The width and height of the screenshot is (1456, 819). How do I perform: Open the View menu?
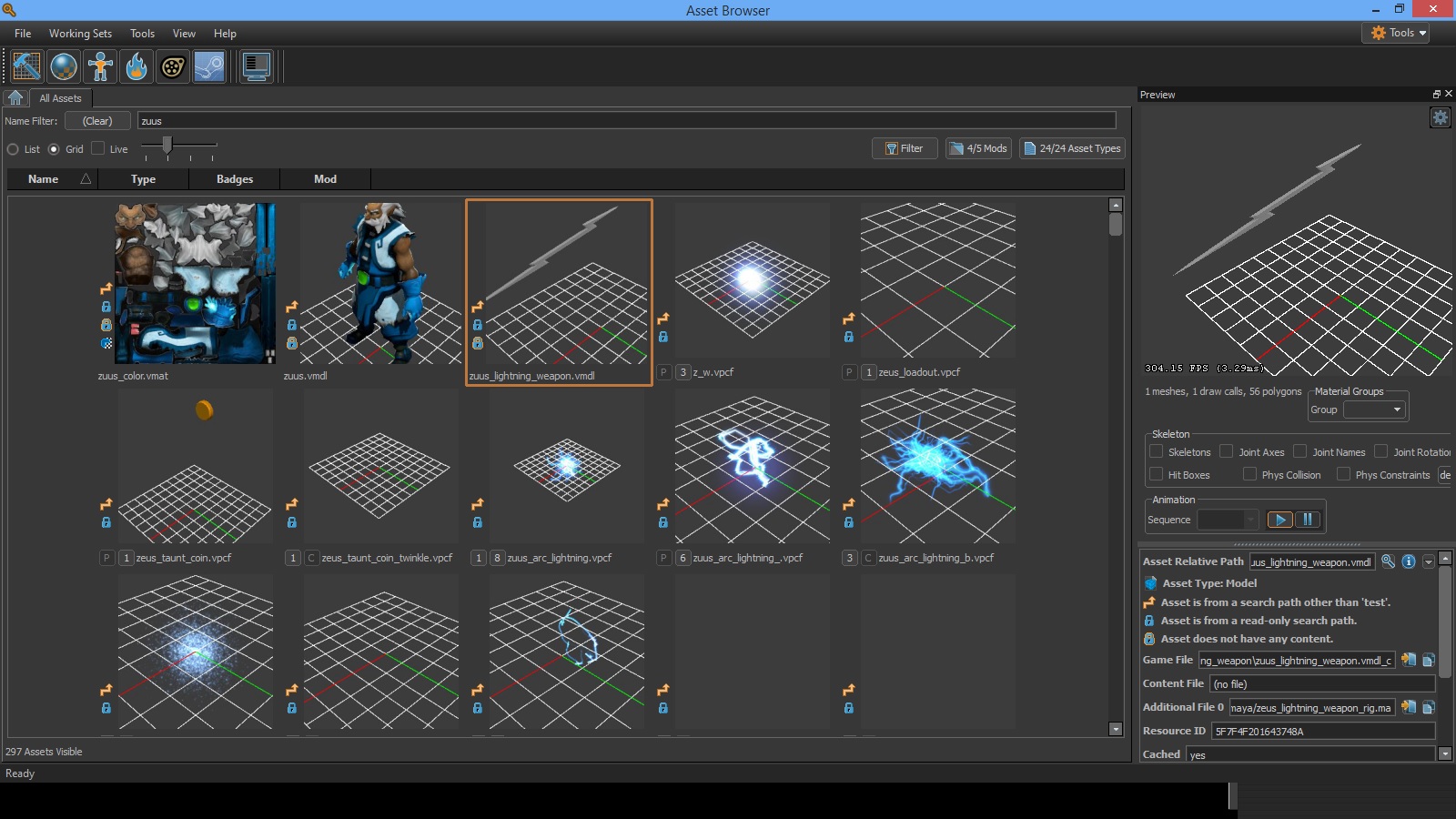pyautogui.click(x=184, y=34)
